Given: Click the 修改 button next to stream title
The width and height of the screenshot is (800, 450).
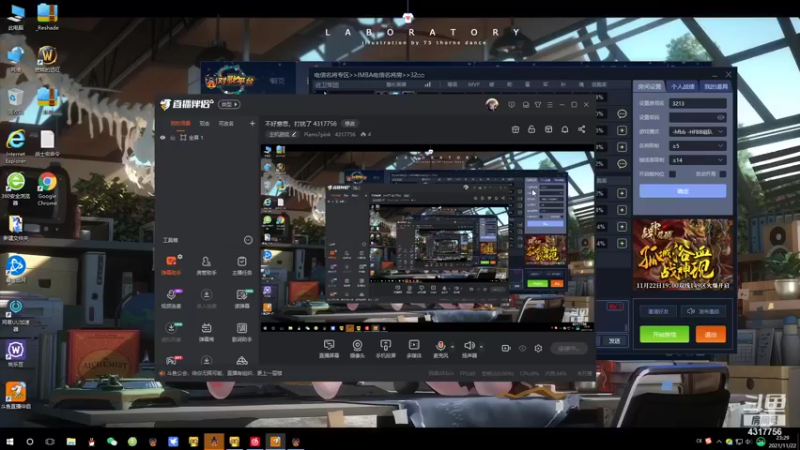Looking at the screenshot, I should 349,123.
